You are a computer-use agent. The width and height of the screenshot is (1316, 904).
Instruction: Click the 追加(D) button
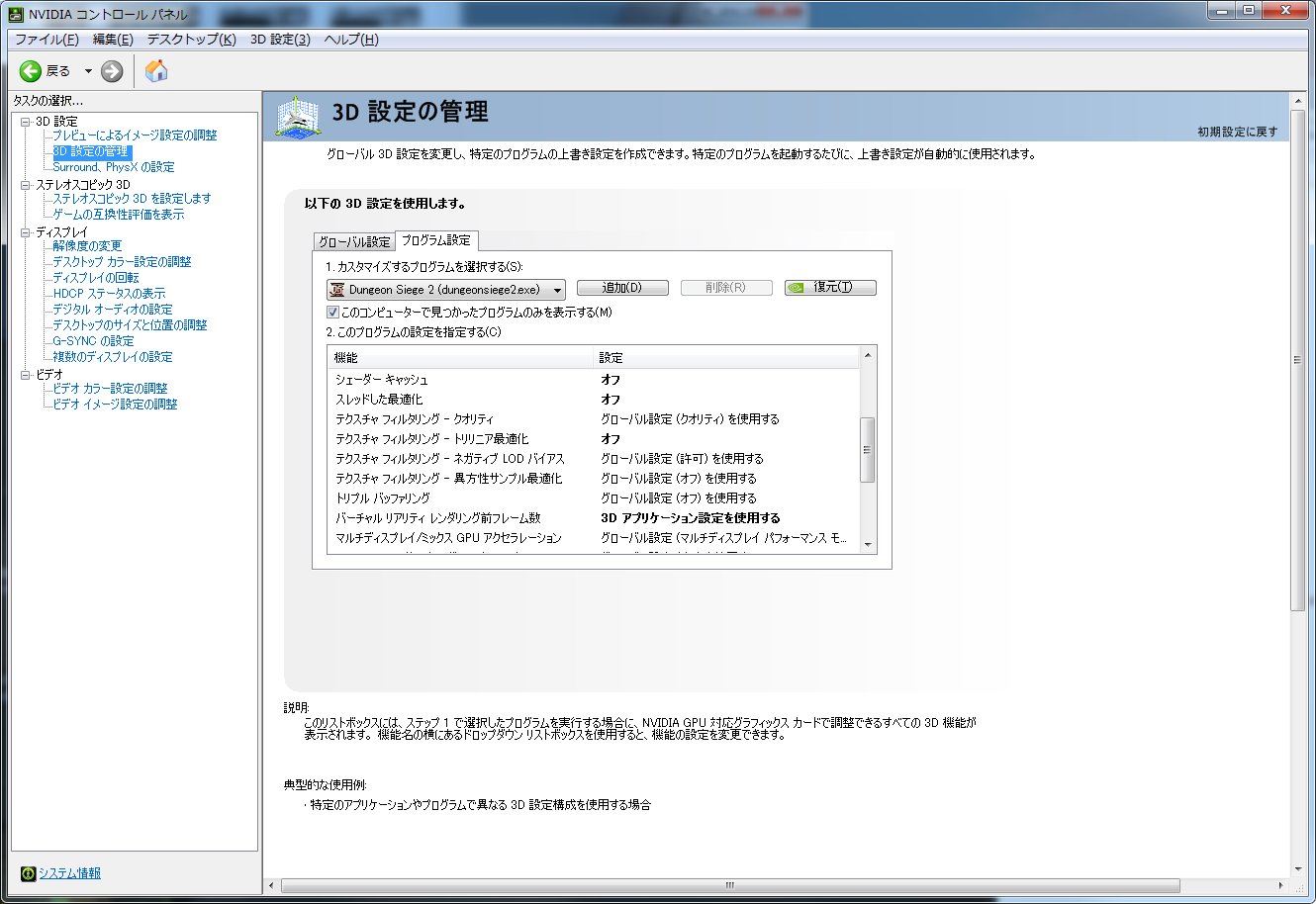(622, 288)
